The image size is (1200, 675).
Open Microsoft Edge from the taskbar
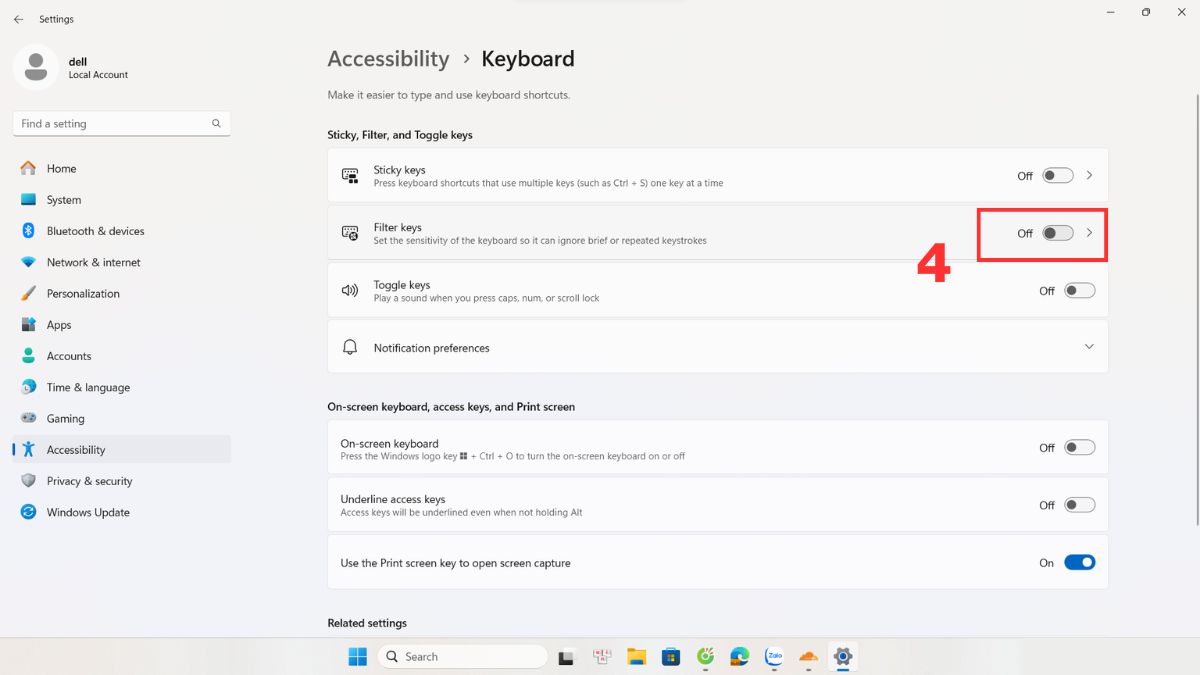[x=739, y=656]
